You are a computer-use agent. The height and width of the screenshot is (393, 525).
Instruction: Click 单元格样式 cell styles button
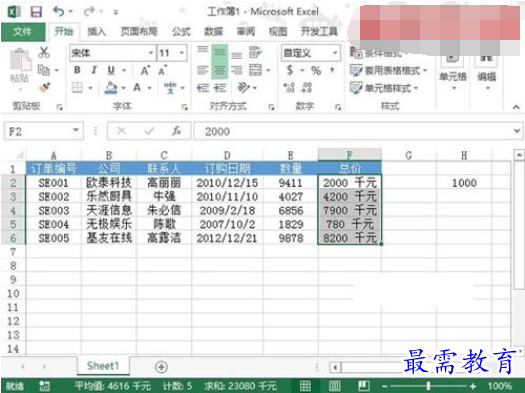[x=384, y=88]
